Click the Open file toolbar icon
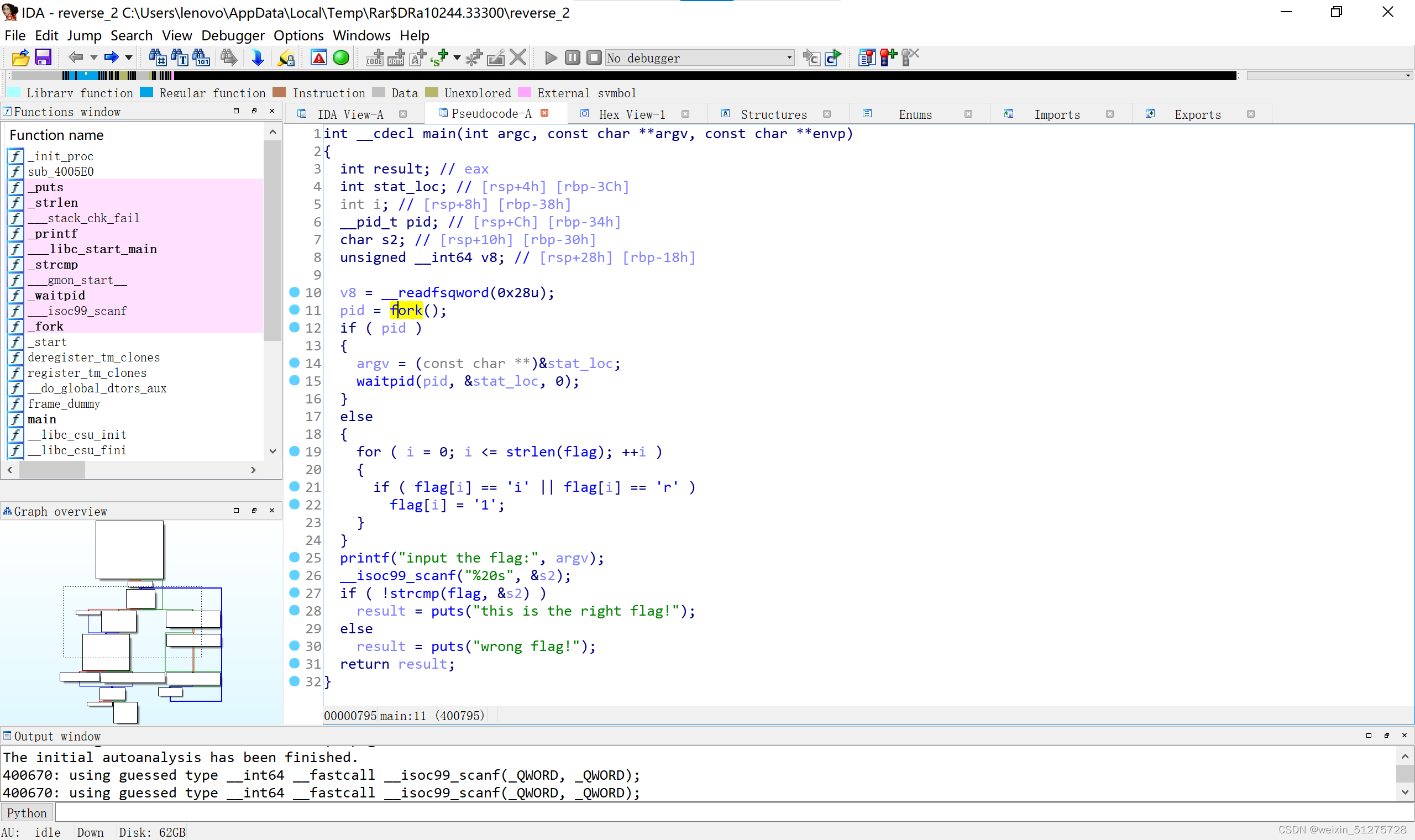Viewport: 1415px width, 840px height. (x=20, y=57)
